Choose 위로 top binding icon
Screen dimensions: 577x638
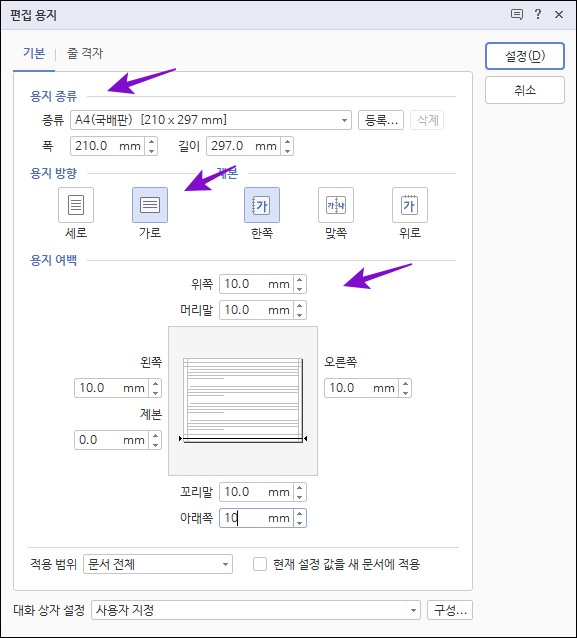(x=410, y=205)
